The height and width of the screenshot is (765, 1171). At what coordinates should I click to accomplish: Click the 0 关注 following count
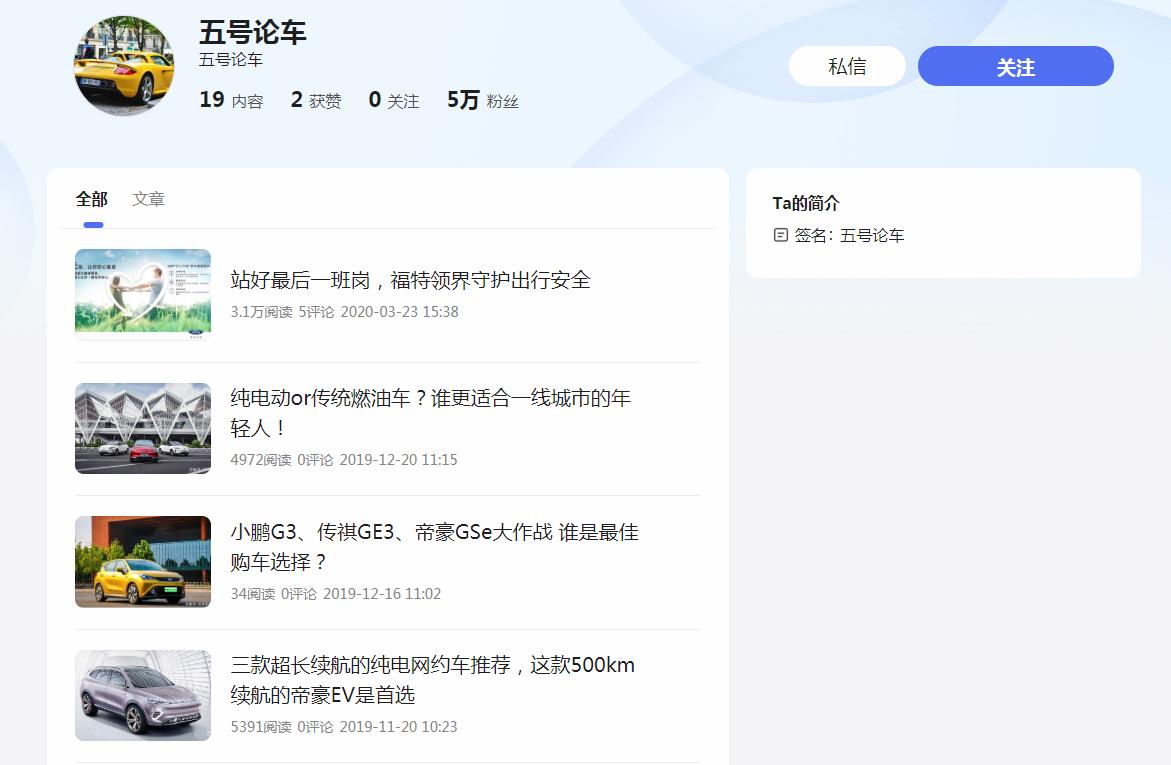(x=394, y=100)
